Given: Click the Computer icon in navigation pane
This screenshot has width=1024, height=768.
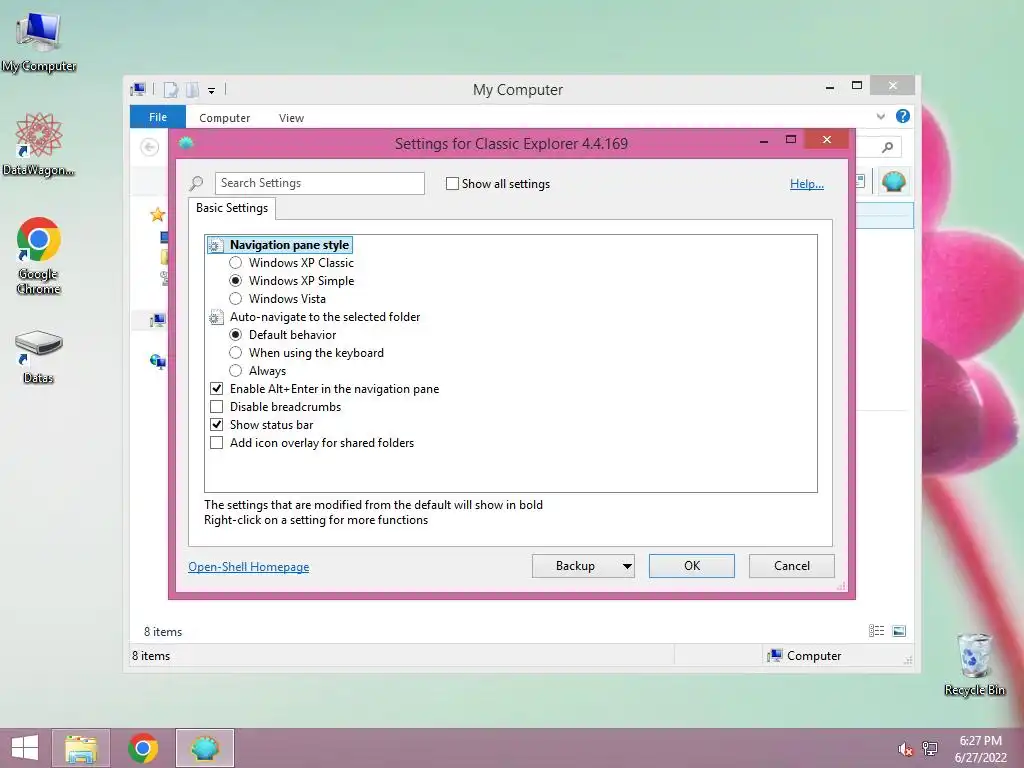Looking at the screenshot, I should tap(157, 320).
